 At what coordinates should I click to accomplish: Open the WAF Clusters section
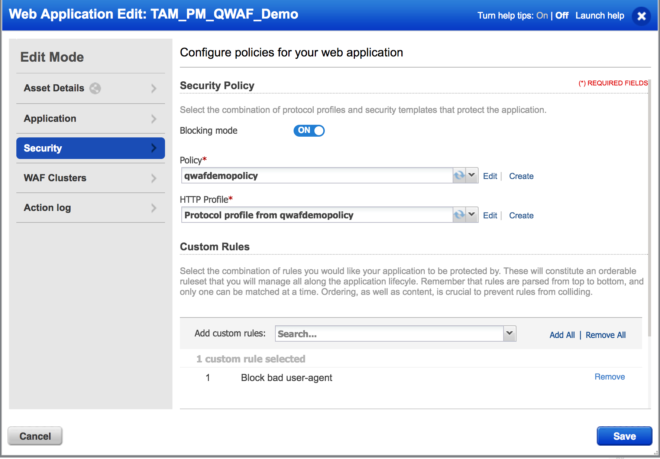pos(90,178)
